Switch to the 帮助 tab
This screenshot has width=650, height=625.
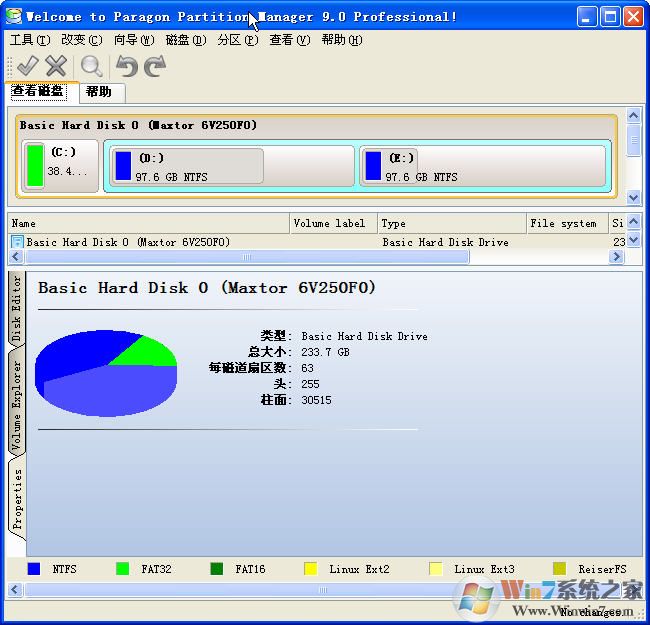99,92
